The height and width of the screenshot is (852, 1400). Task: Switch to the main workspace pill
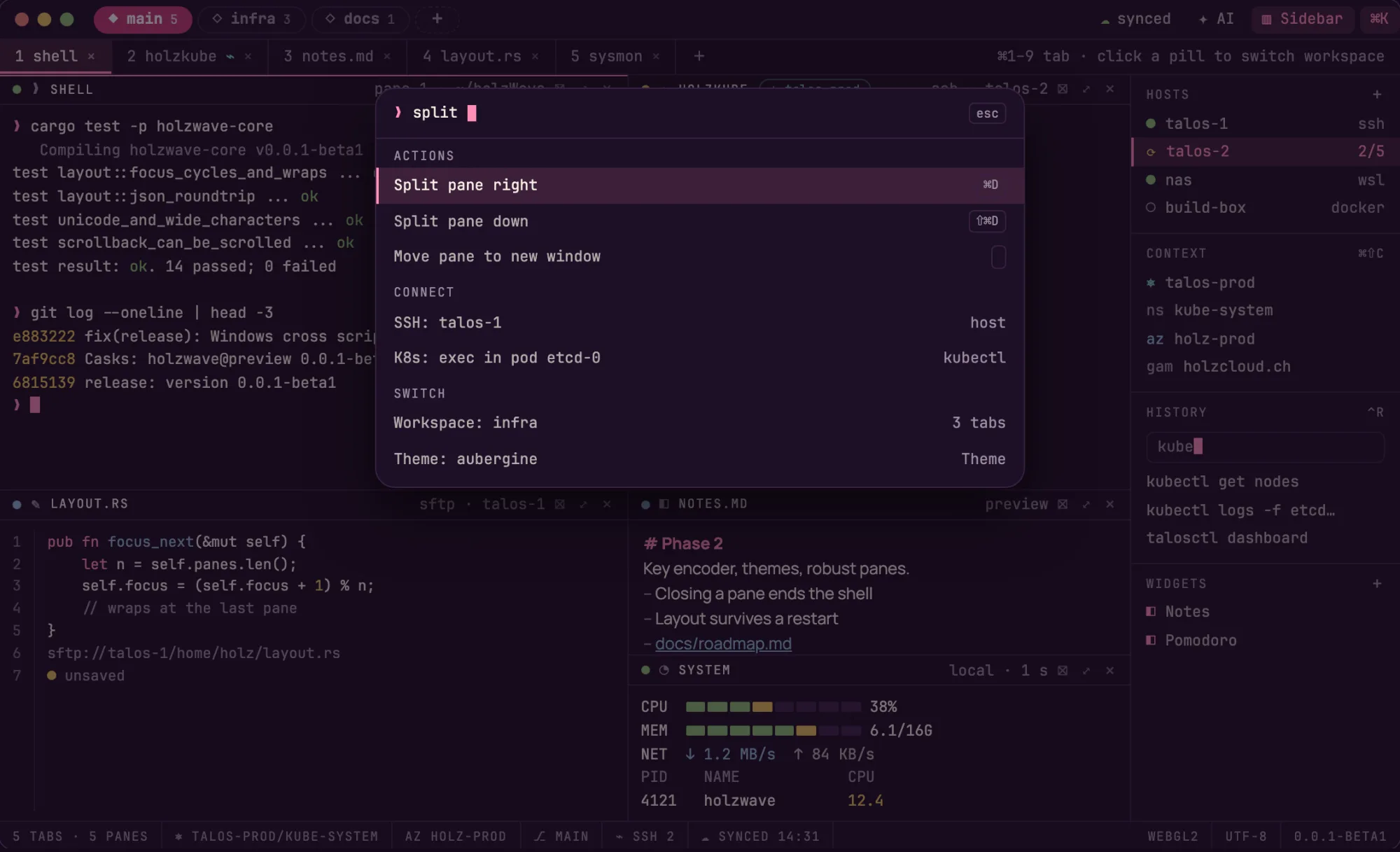tap(143, 19)
